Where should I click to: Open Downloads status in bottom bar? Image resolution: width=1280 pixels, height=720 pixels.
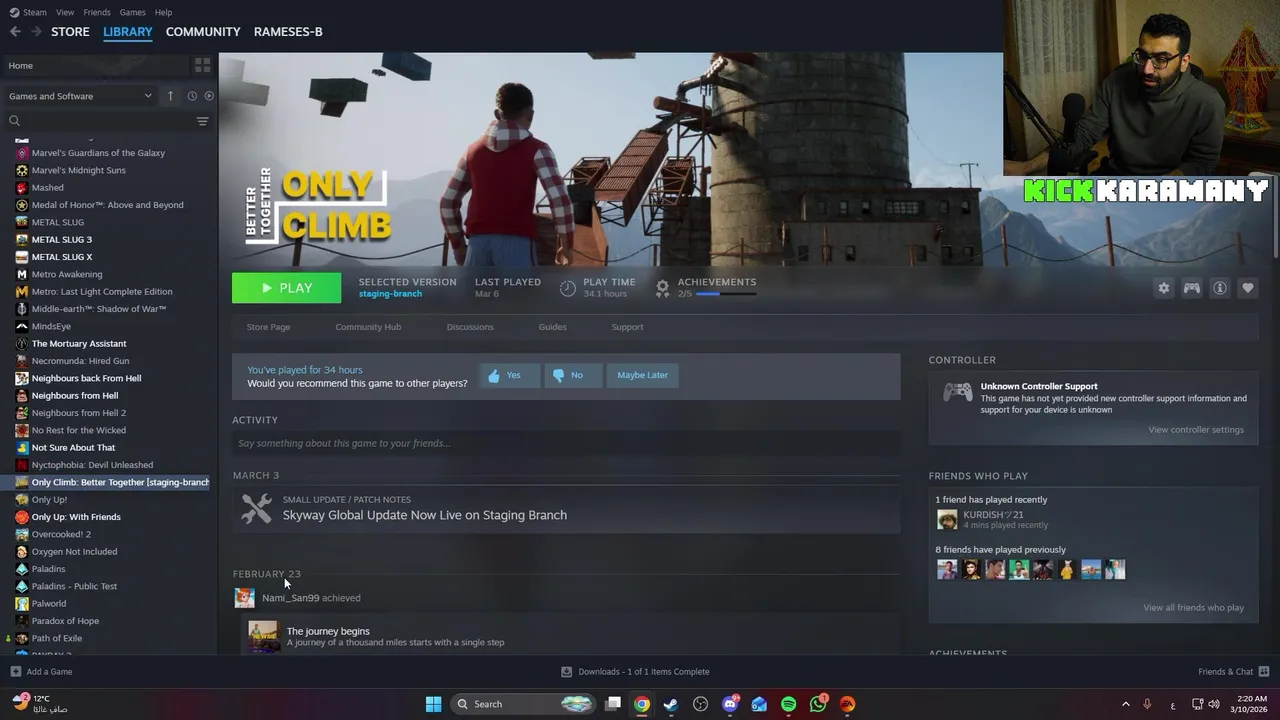tap(635, 672)
